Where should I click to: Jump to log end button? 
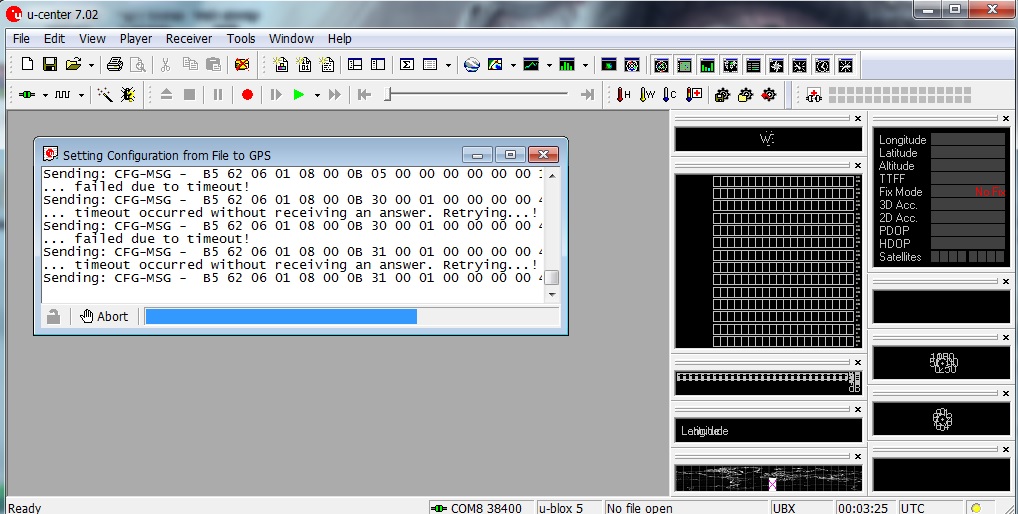[588, 95]
